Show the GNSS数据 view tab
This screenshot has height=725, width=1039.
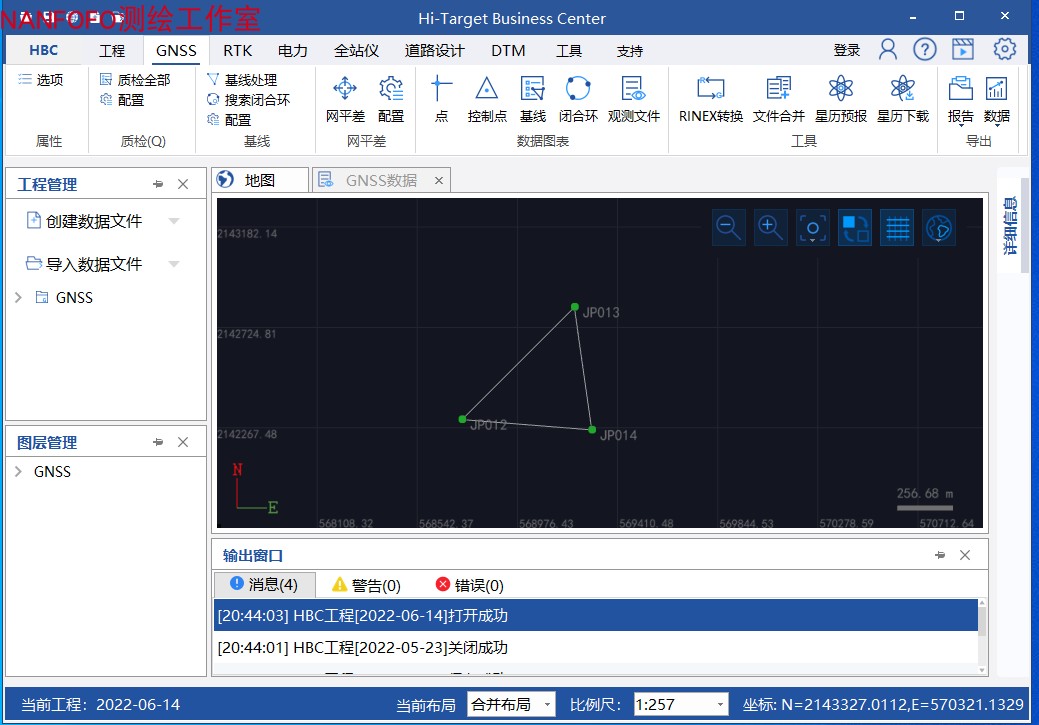point(381,180)
